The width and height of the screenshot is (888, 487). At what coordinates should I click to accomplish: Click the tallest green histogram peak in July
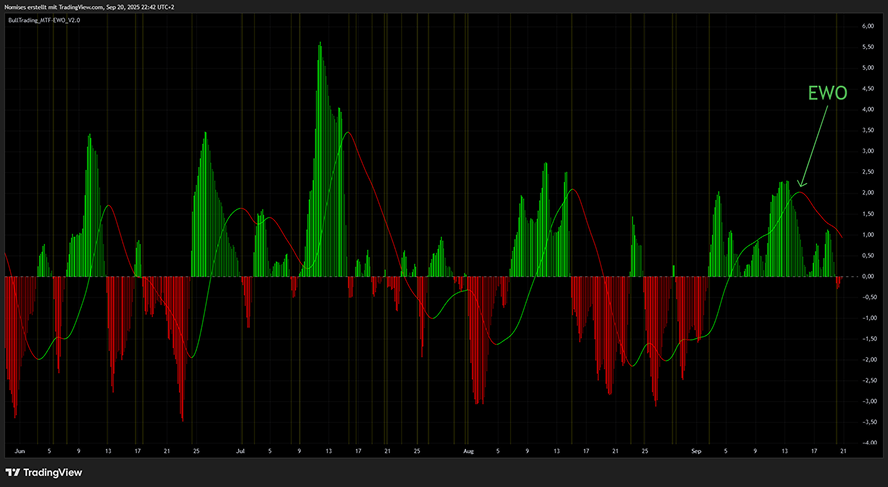(x=319, y=45)
